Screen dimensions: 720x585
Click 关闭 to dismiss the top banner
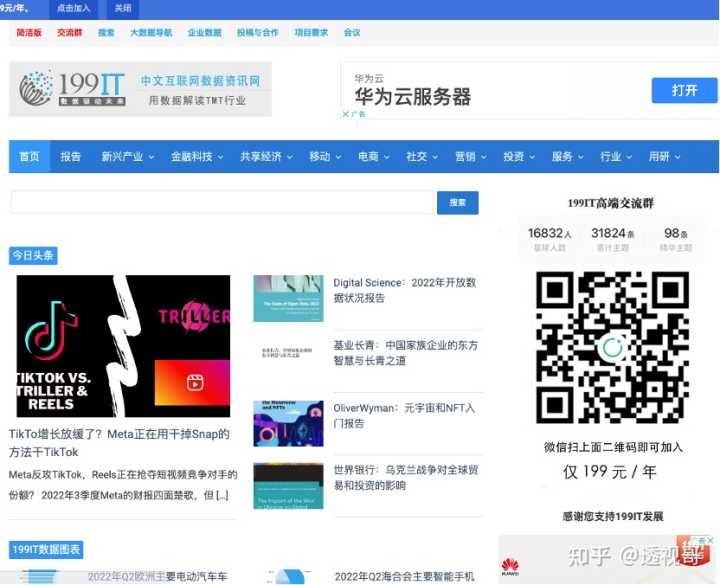pos(123,8)
